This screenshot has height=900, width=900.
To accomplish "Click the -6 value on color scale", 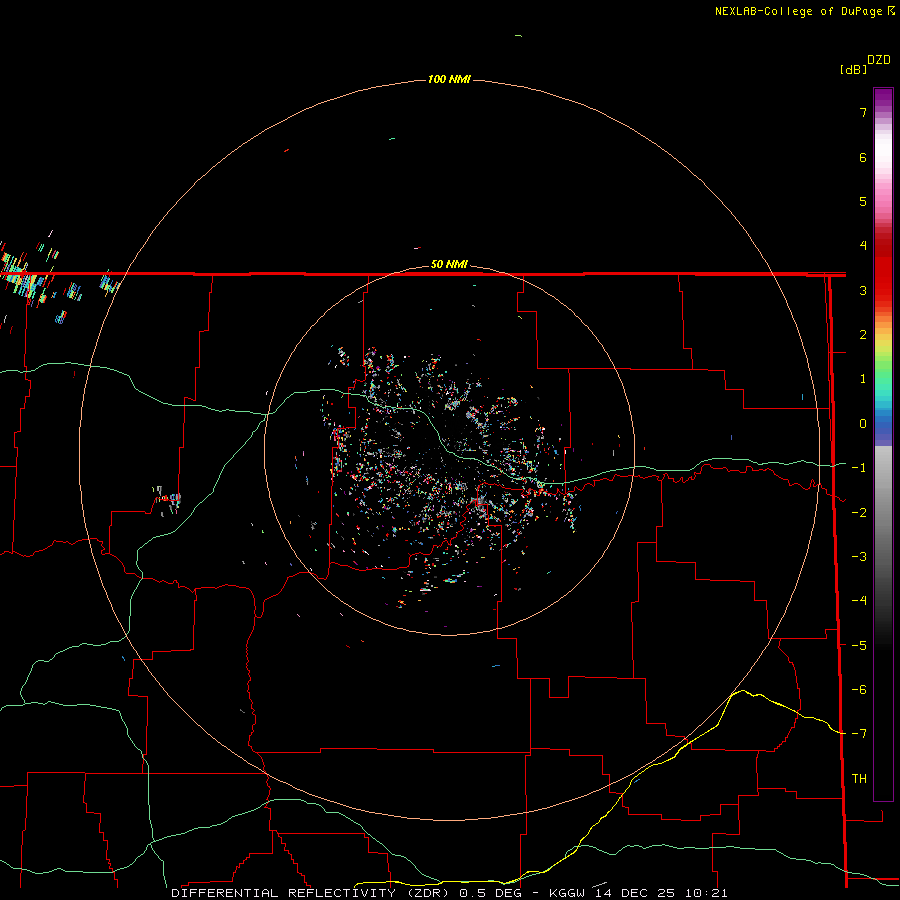I will click(x=859, y=690).
